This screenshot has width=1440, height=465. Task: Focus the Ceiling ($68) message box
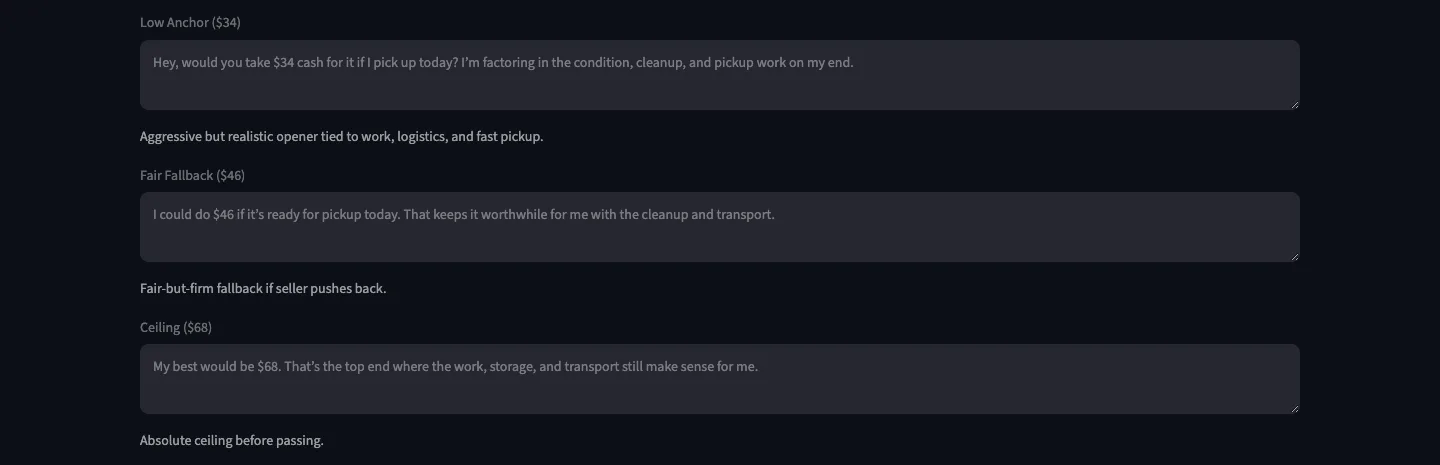coord(720,379)
